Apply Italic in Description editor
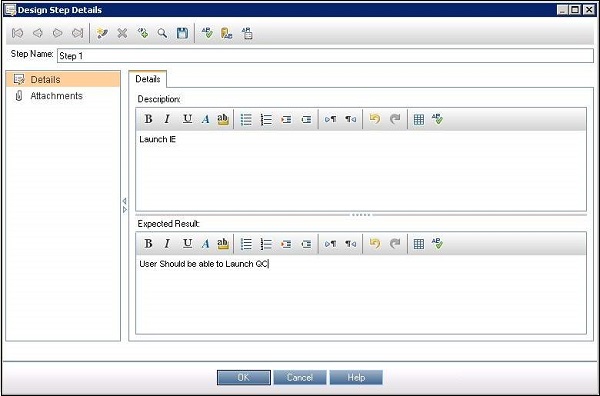Screen dimensions: 600x396 click(x=167, y=119)
